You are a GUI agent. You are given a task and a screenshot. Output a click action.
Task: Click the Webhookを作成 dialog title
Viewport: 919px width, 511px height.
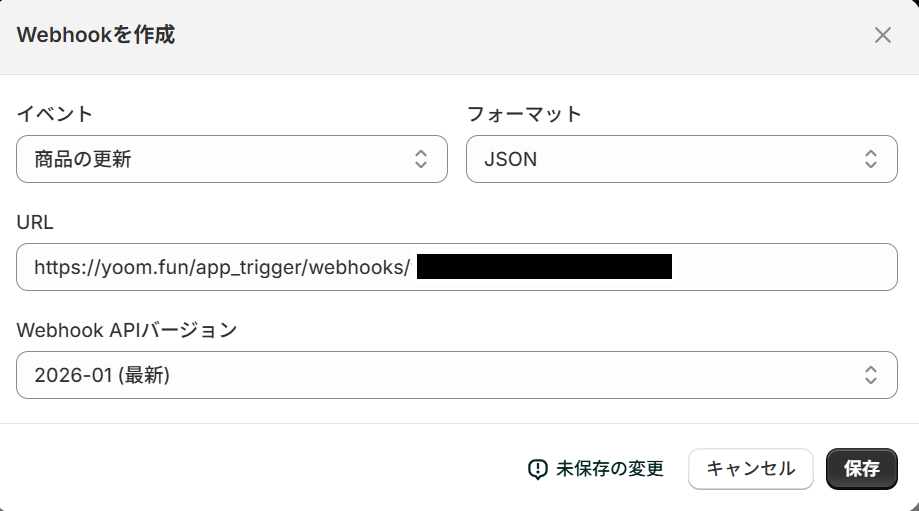(x=96, y=36)
